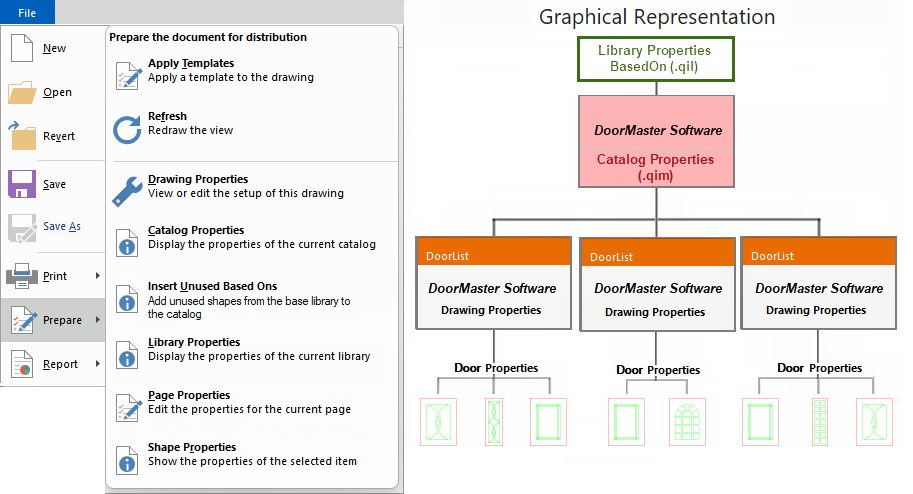Select Insert Unused Based Ons entry

[x=248, y=300]
